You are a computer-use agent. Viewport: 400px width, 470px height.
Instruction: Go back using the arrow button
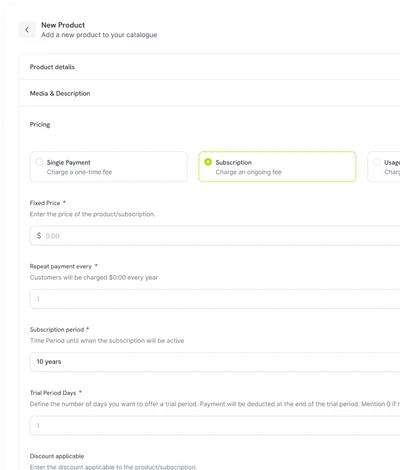[27, 30]
